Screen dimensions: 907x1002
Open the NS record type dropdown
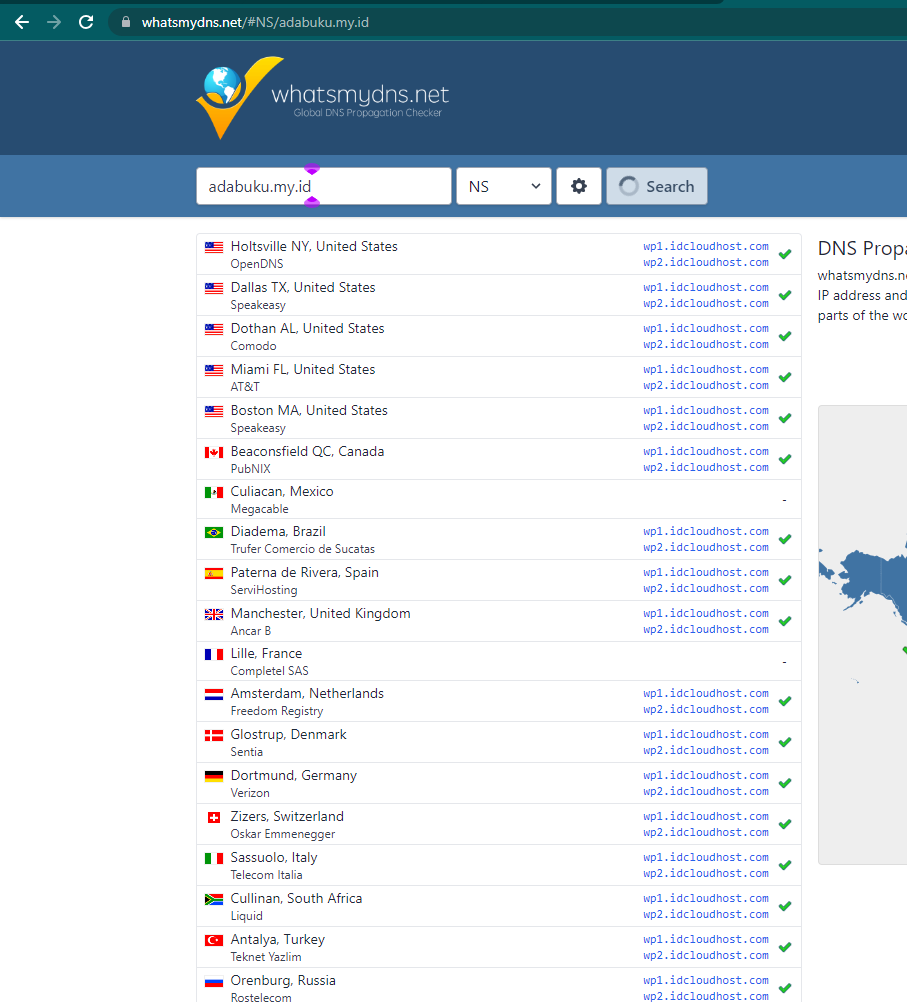504,186
